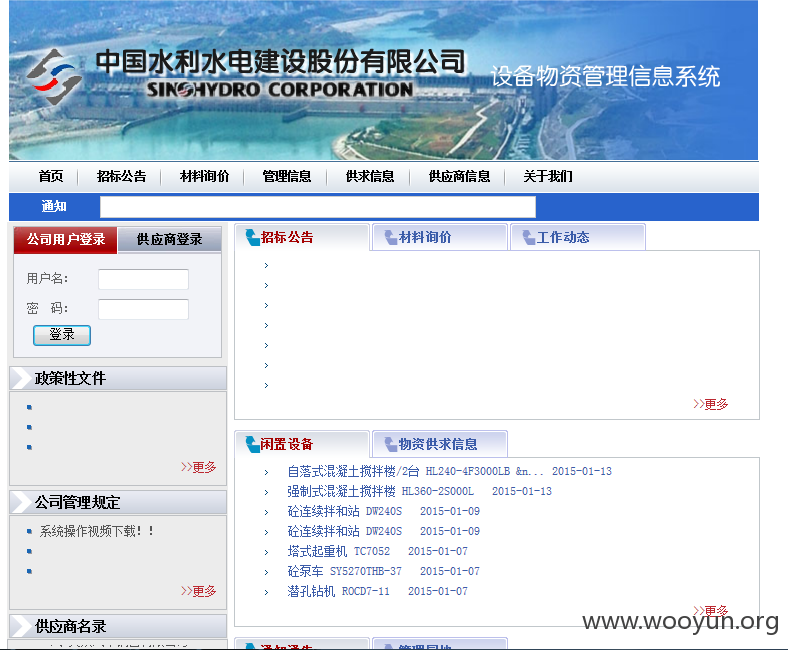Open the 首页 menu item
Viewport: 788px width, 650px height.
tap(51, 176)
